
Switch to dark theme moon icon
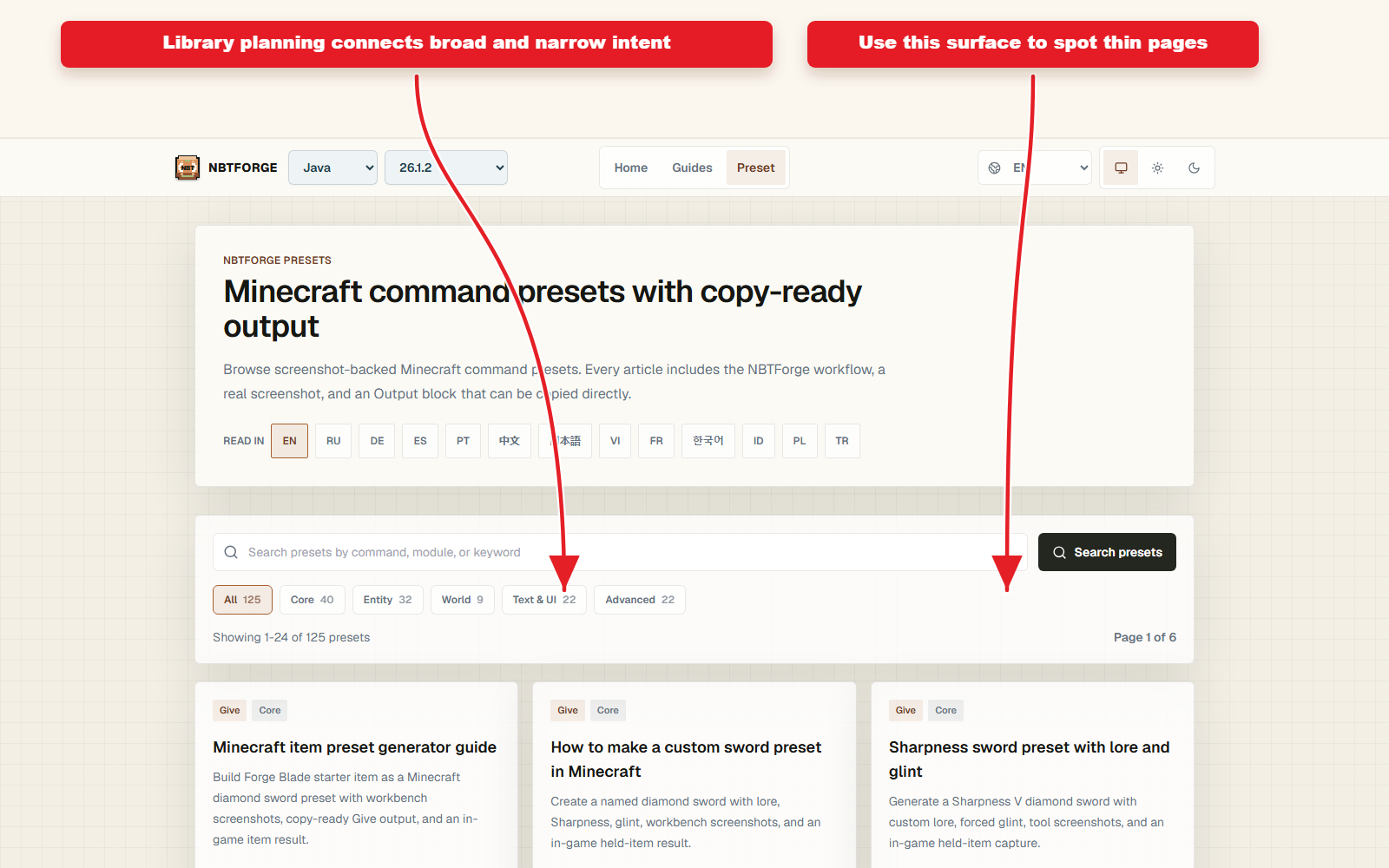click(1194, 168)
